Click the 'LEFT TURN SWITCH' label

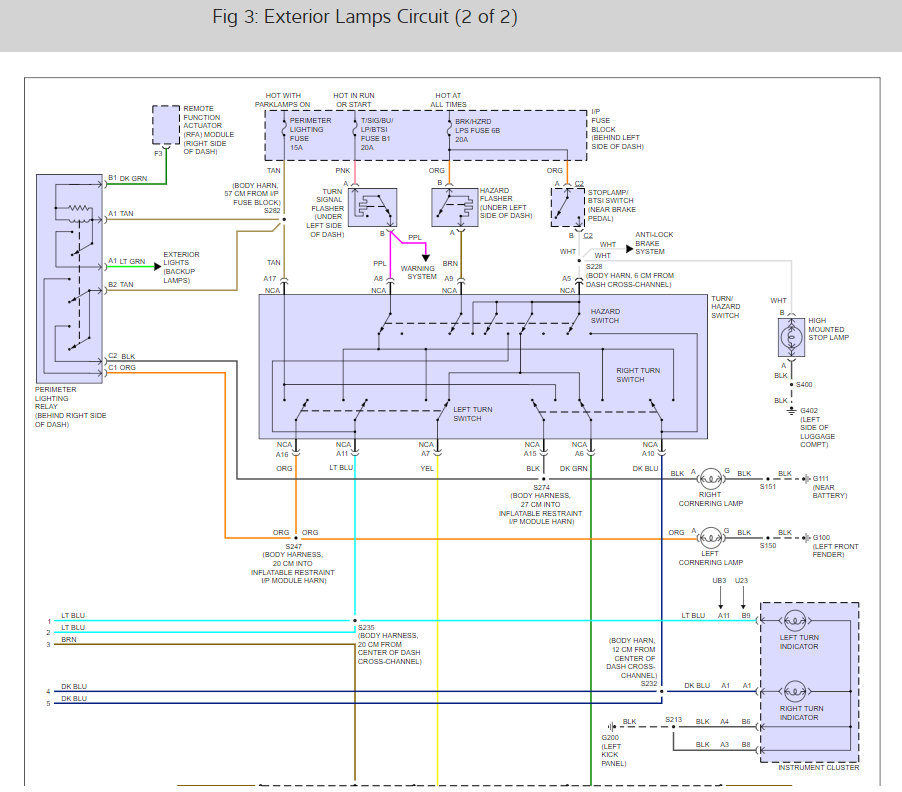pos(473,414)
